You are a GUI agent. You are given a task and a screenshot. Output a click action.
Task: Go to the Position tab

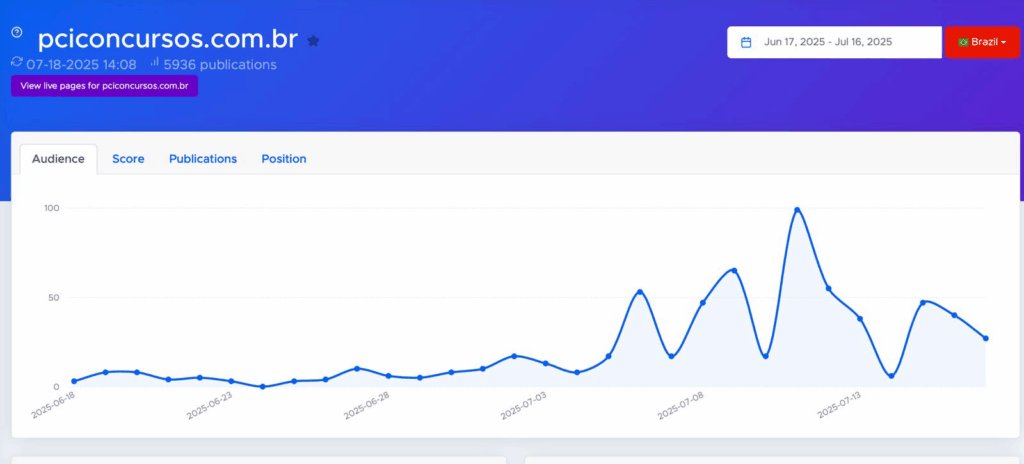[x=284, y=159]
